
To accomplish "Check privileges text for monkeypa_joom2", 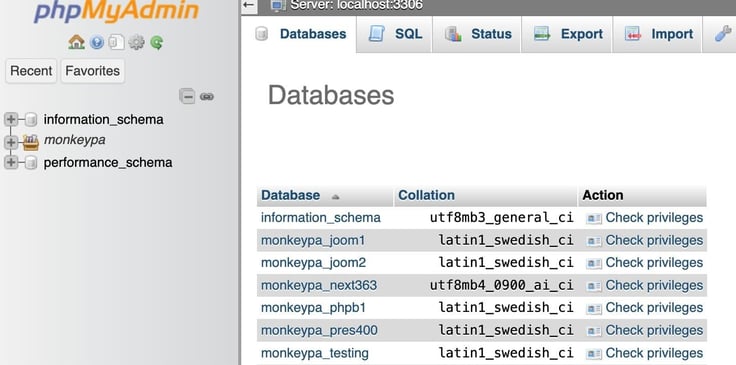I will tap(654, 263).
